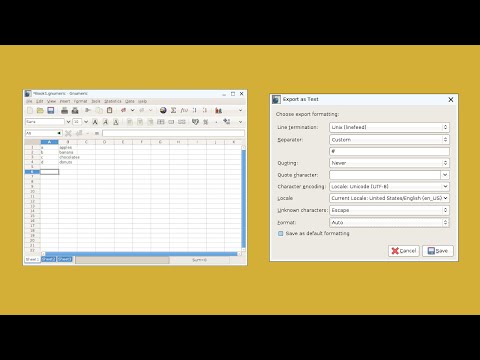This screenshot has width=480, height=360.
Task: Open the Unknown characters dropdown
Action: pos(389,210)
